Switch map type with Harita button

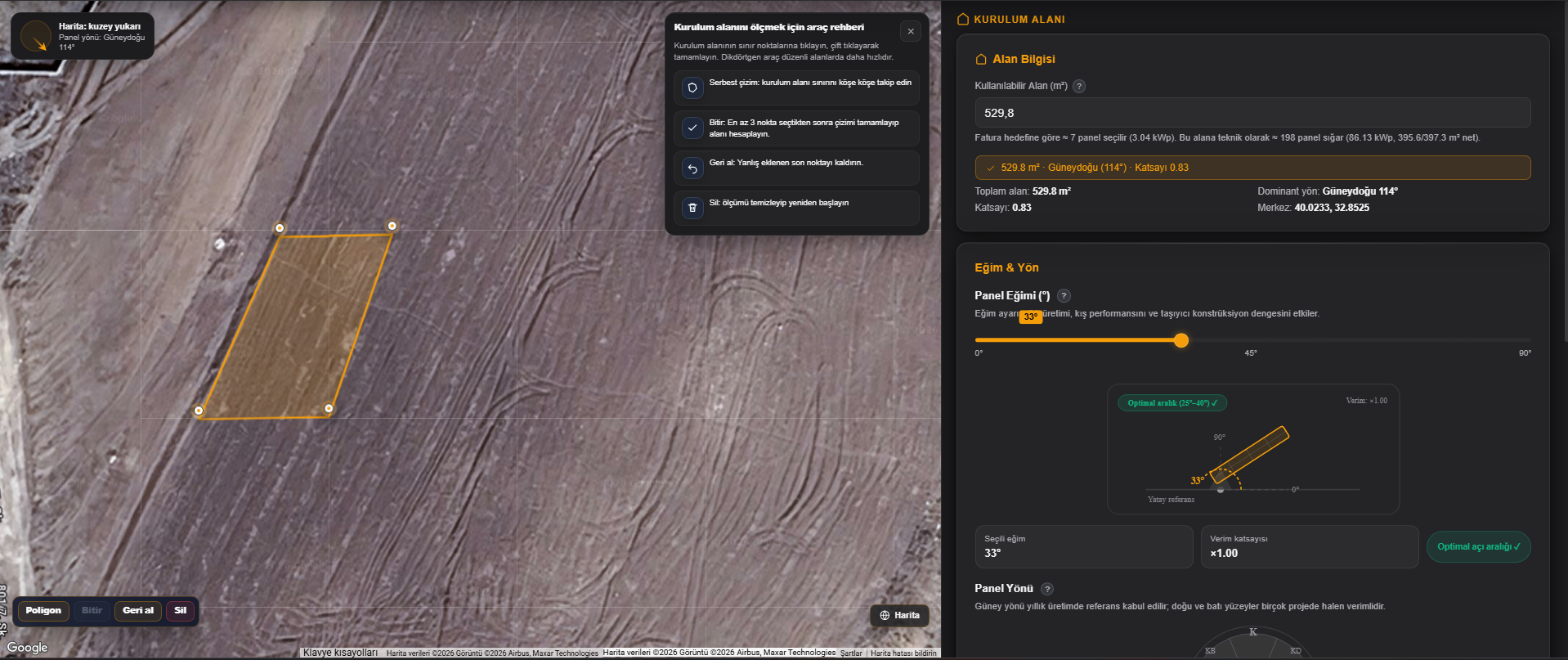899,615
